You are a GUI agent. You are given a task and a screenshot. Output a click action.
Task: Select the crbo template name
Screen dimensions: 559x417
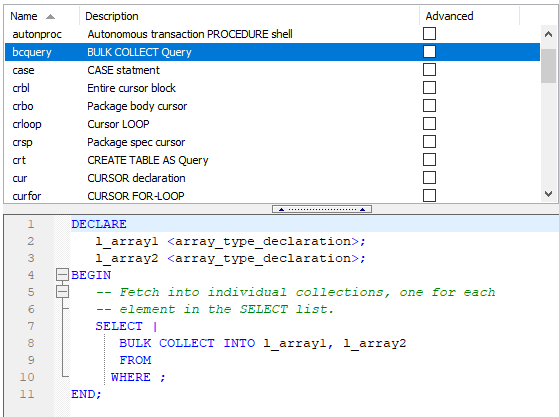pos(23,106)
